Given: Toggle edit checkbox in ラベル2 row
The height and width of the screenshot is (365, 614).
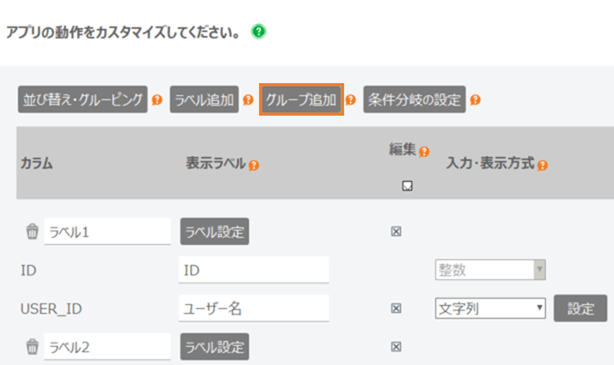Looking at the screenshot, I should [396, 347].
